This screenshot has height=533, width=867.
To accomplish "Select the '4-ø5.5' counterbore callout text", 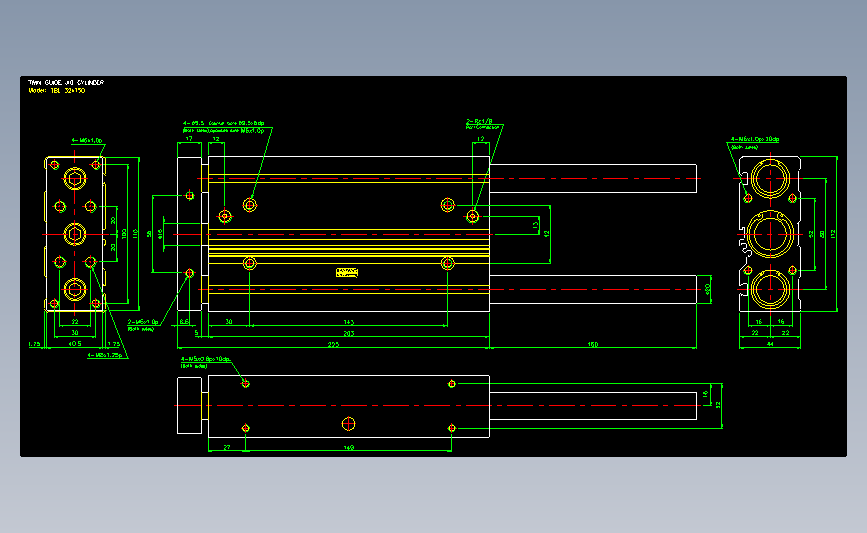I will coord(223,123).
